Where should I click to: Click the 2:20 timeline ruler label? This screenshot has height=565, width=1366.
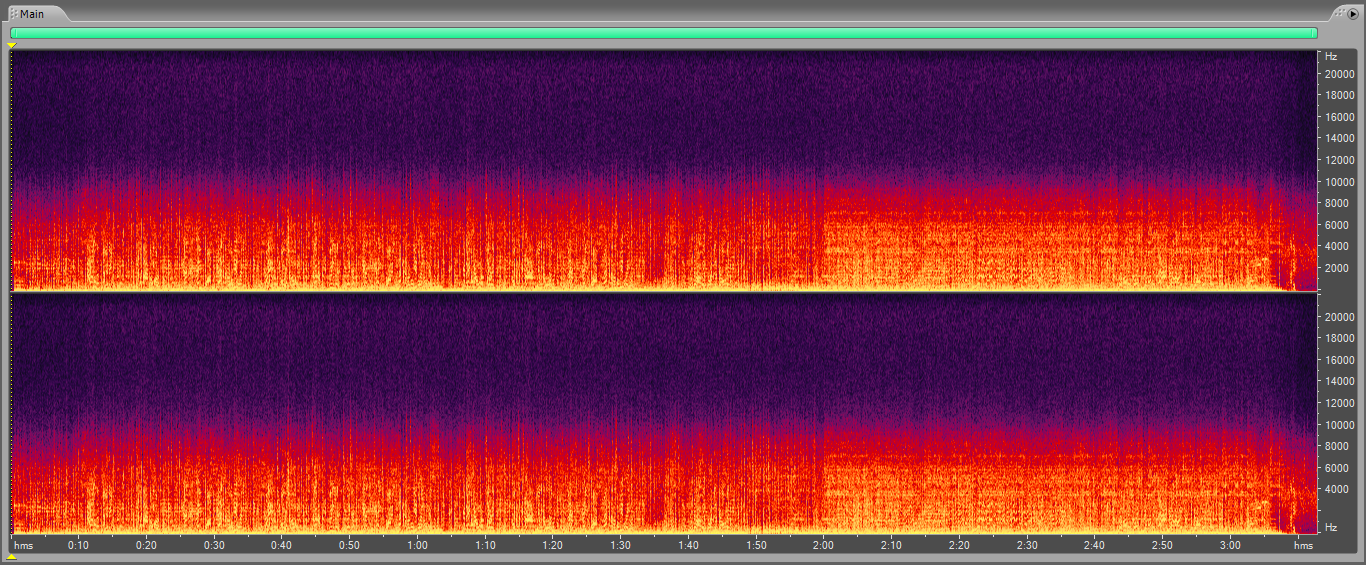tap(959, 545)
